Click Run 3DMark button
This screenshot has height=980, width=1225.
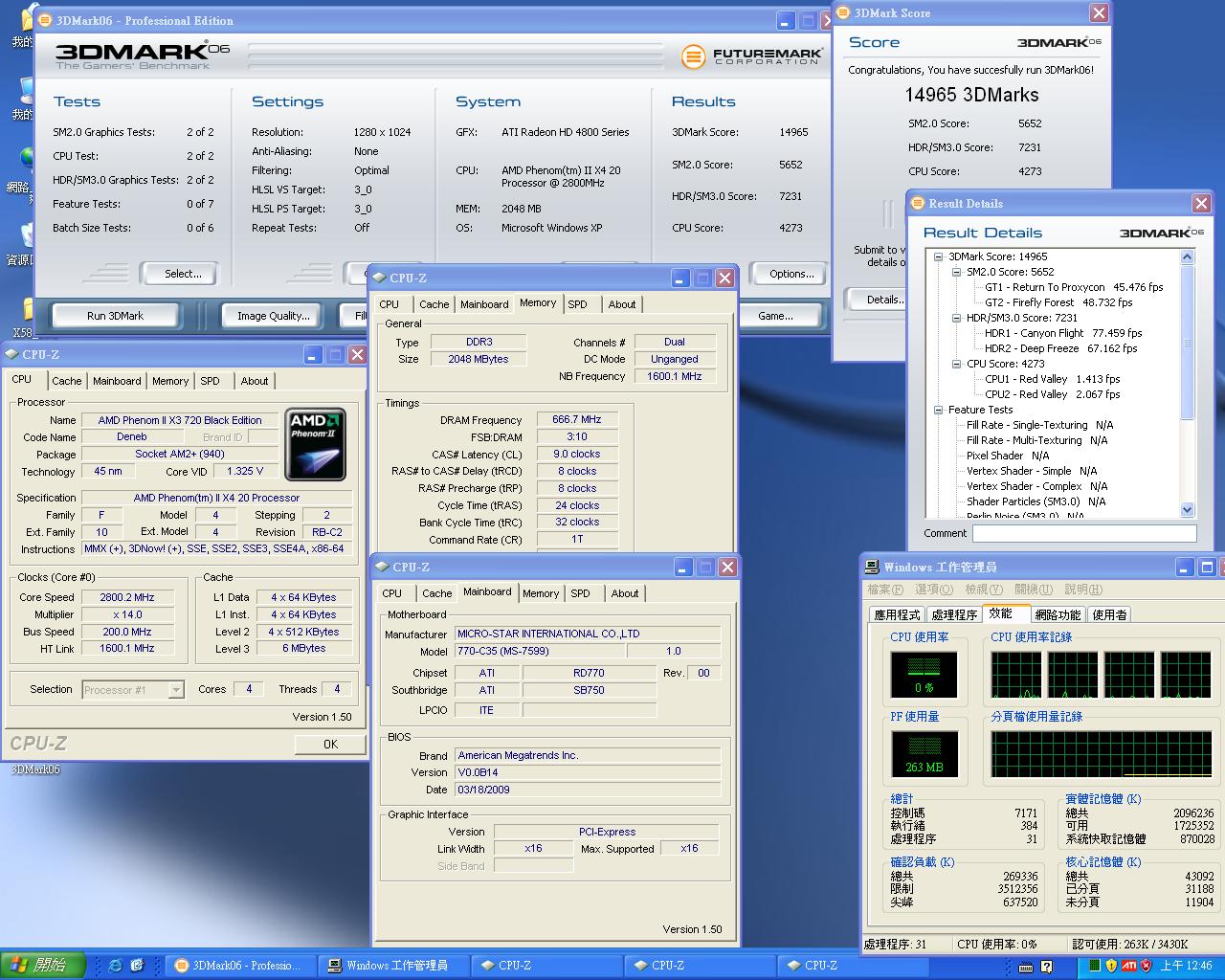click(115, 316)
